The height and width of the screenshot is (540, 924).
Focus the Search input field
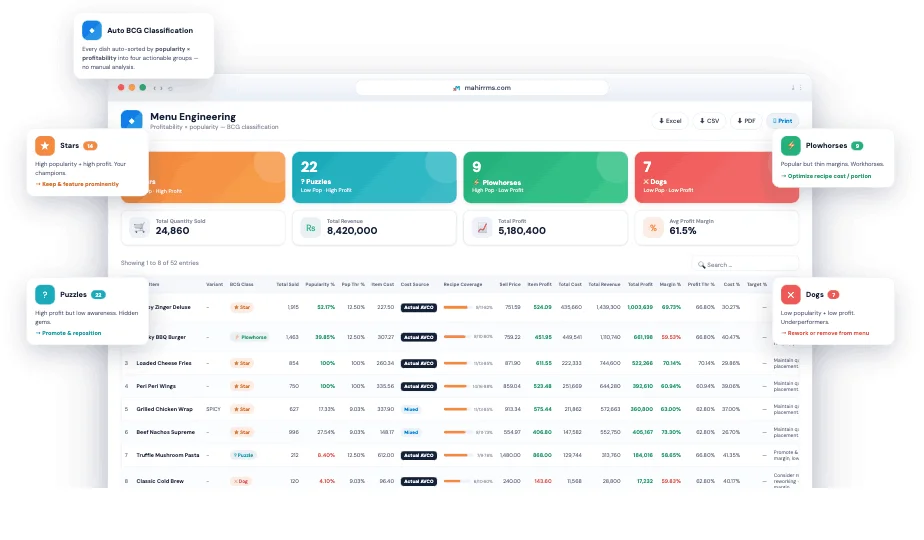click(x=745, y=264)
